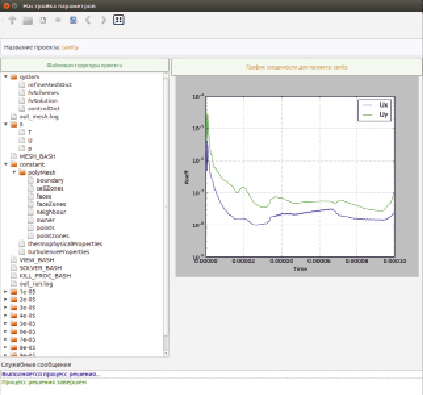Click the document copy toolbar icon
This screenshot has height=395, width=423.
tap(43, 20)
